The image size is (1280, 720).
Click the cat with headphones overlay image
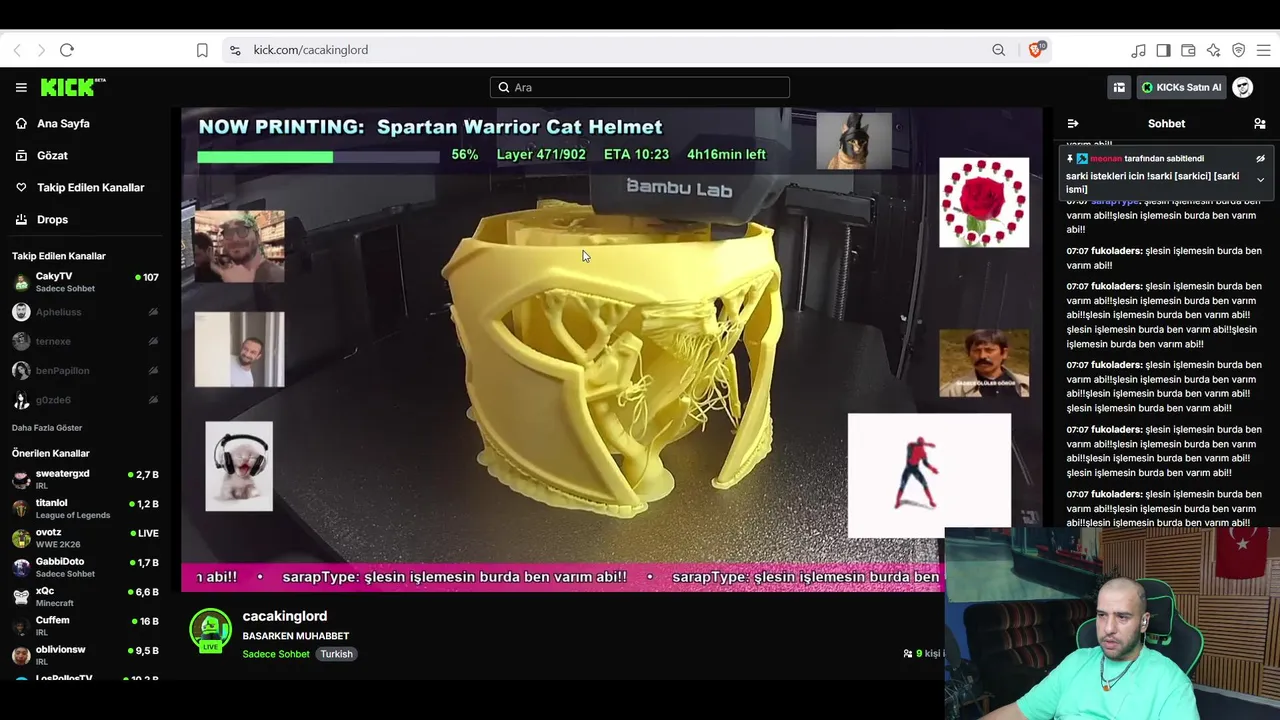coord(239,466)
